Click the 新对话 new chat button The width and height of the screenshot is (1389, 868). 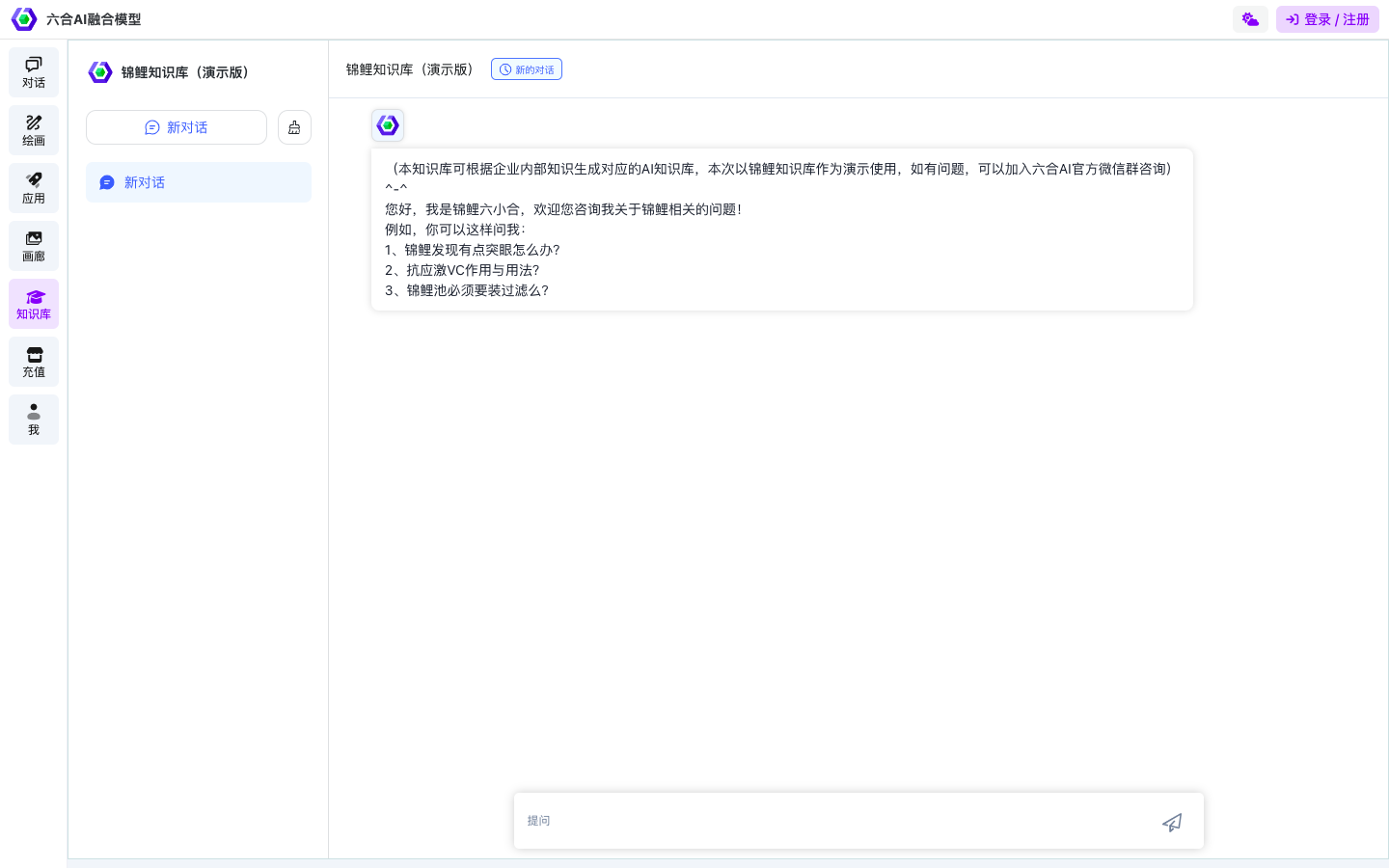[177, 126]
